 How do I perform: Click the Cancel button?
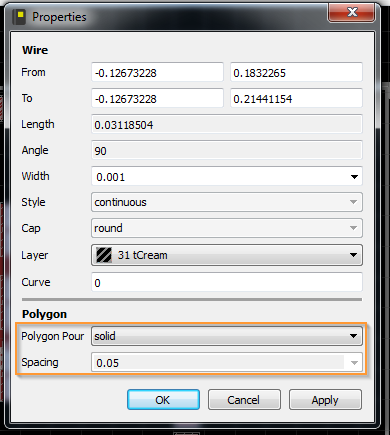[244, 400]
